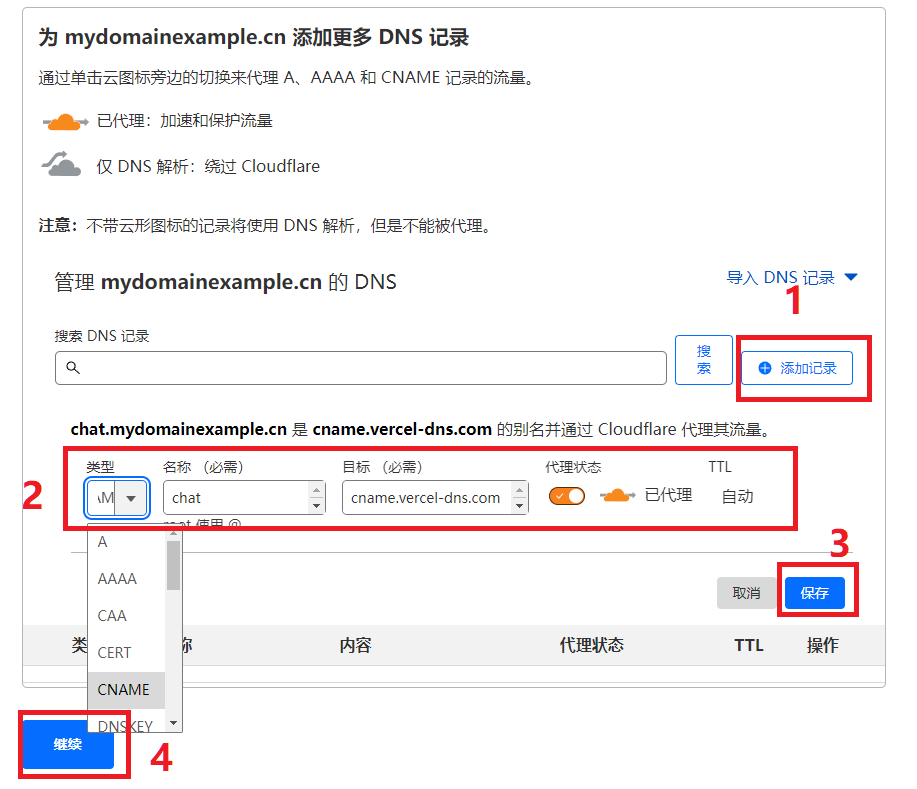Select A from the record type list
This screenshot has width=917, height=789.
click(103, 542)
